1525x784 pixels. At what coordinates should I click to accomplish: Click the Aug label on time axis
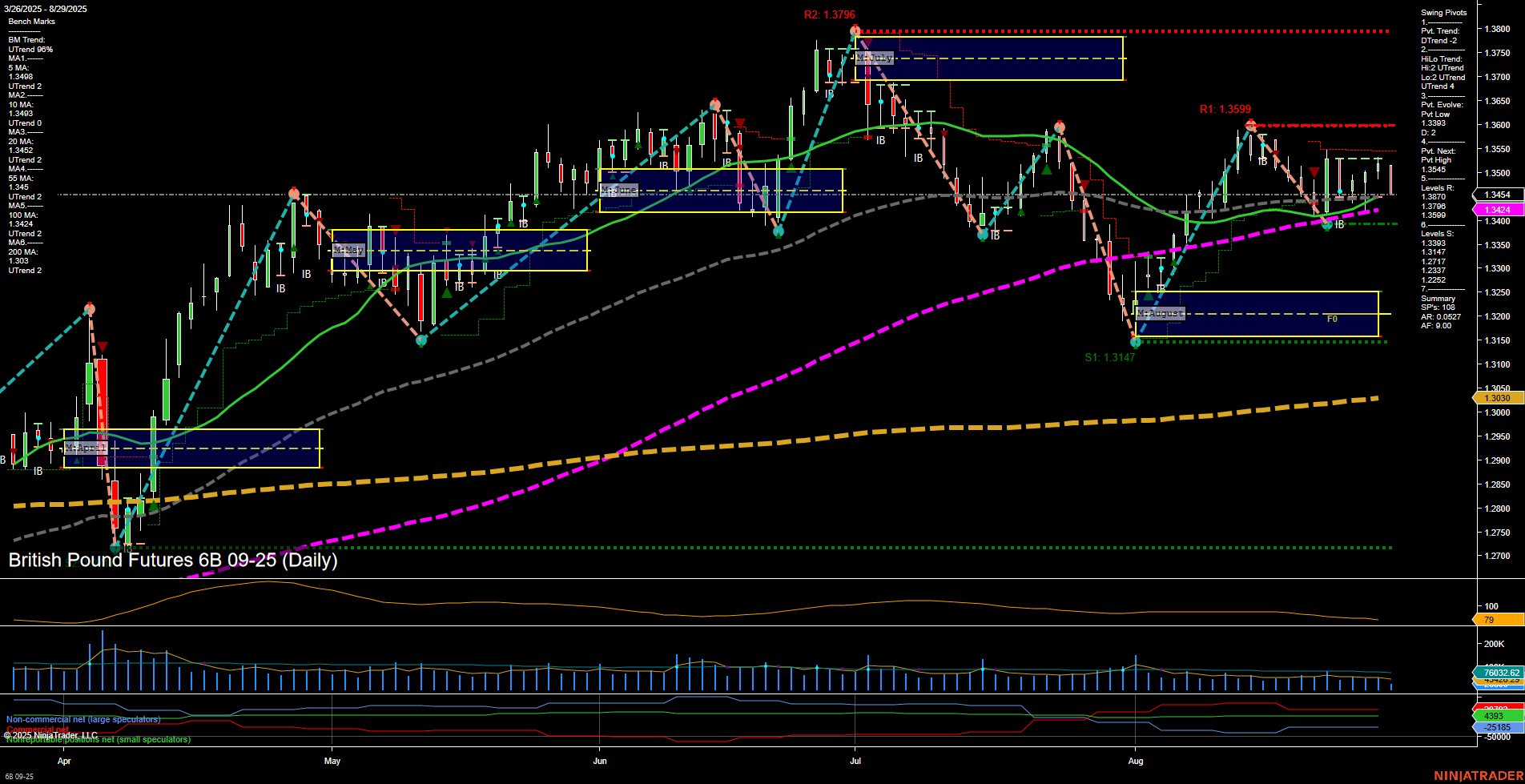[1136, 761]
